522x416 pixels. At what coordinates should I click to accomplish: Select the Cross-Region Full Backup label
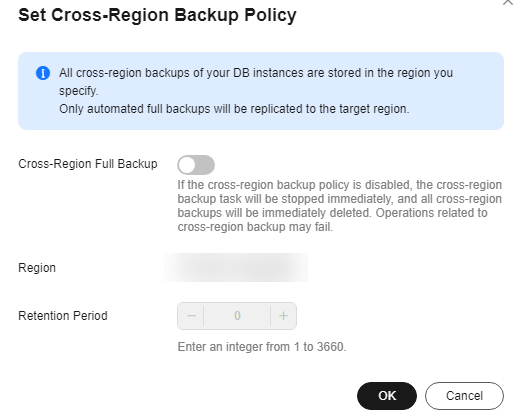pos(88,164)
